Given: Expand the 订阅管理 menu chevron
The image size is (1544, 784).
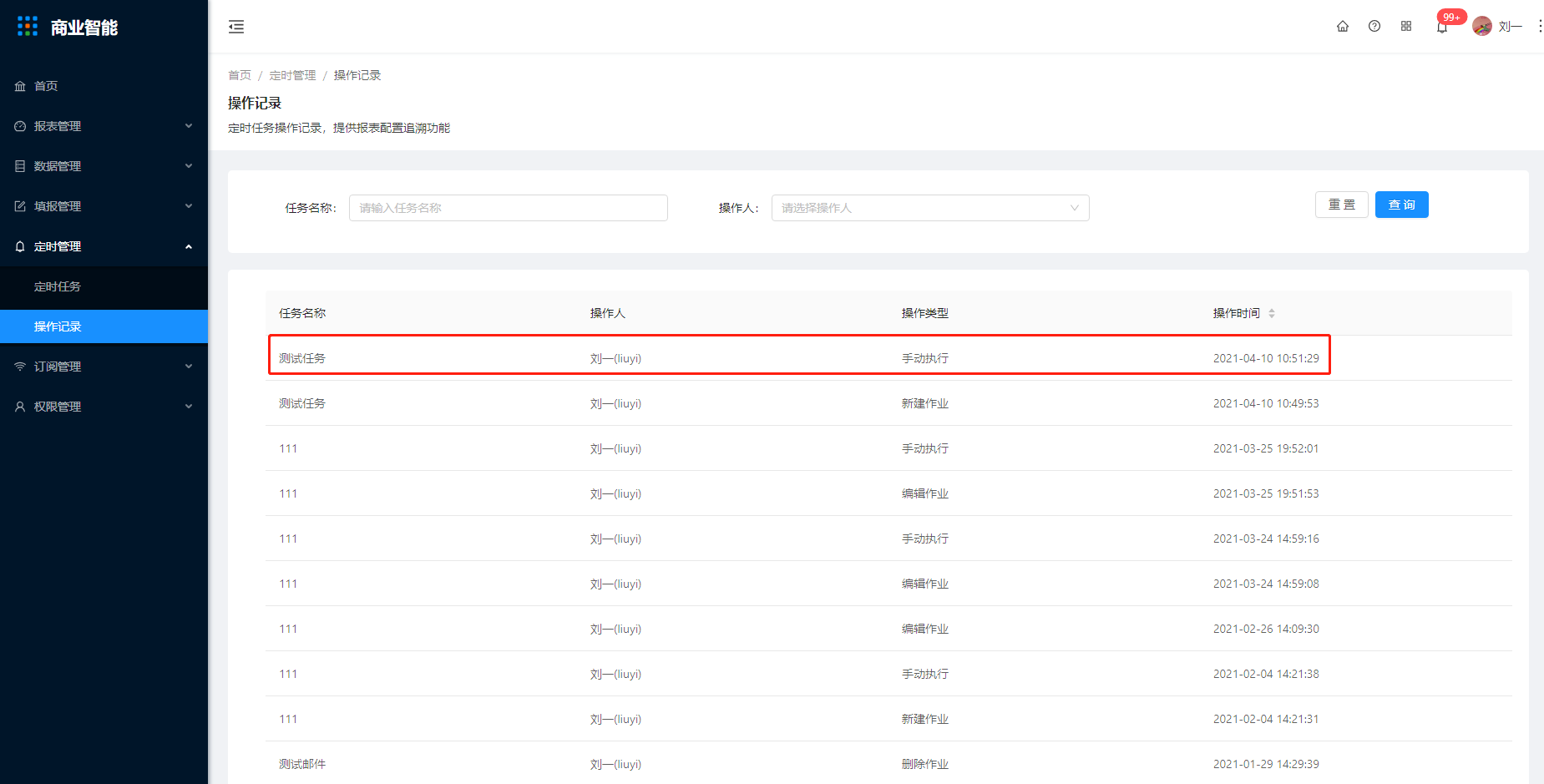Looking at the screenshot, I should (189, 367).
